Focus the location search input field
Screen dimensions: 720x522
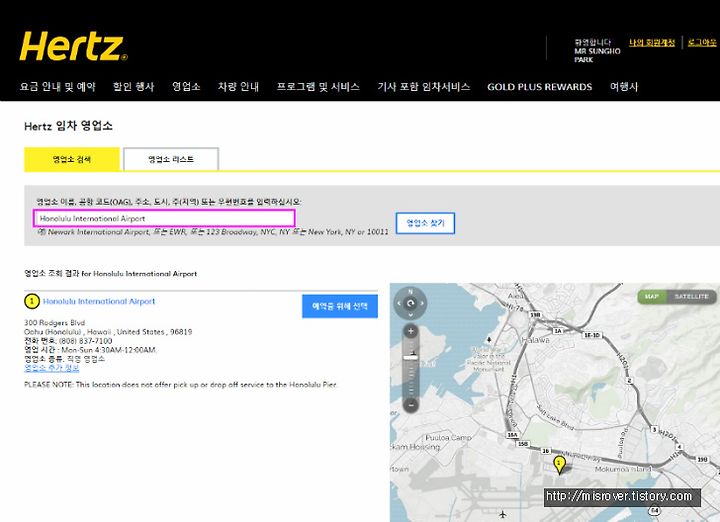click(x=164, y=219)
